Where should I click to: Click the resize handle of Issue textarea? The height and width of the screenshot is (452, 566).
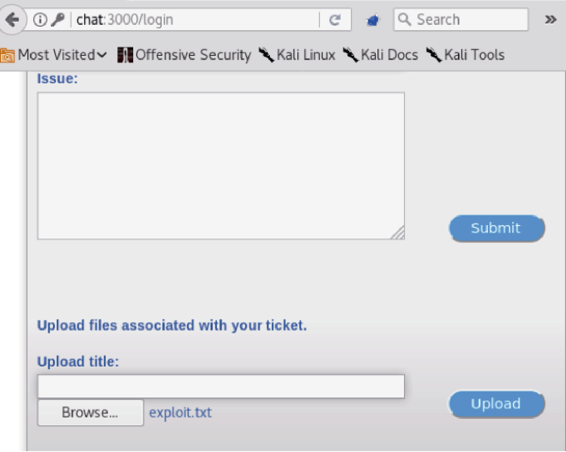pyautogui.click(x=398, y=233)
